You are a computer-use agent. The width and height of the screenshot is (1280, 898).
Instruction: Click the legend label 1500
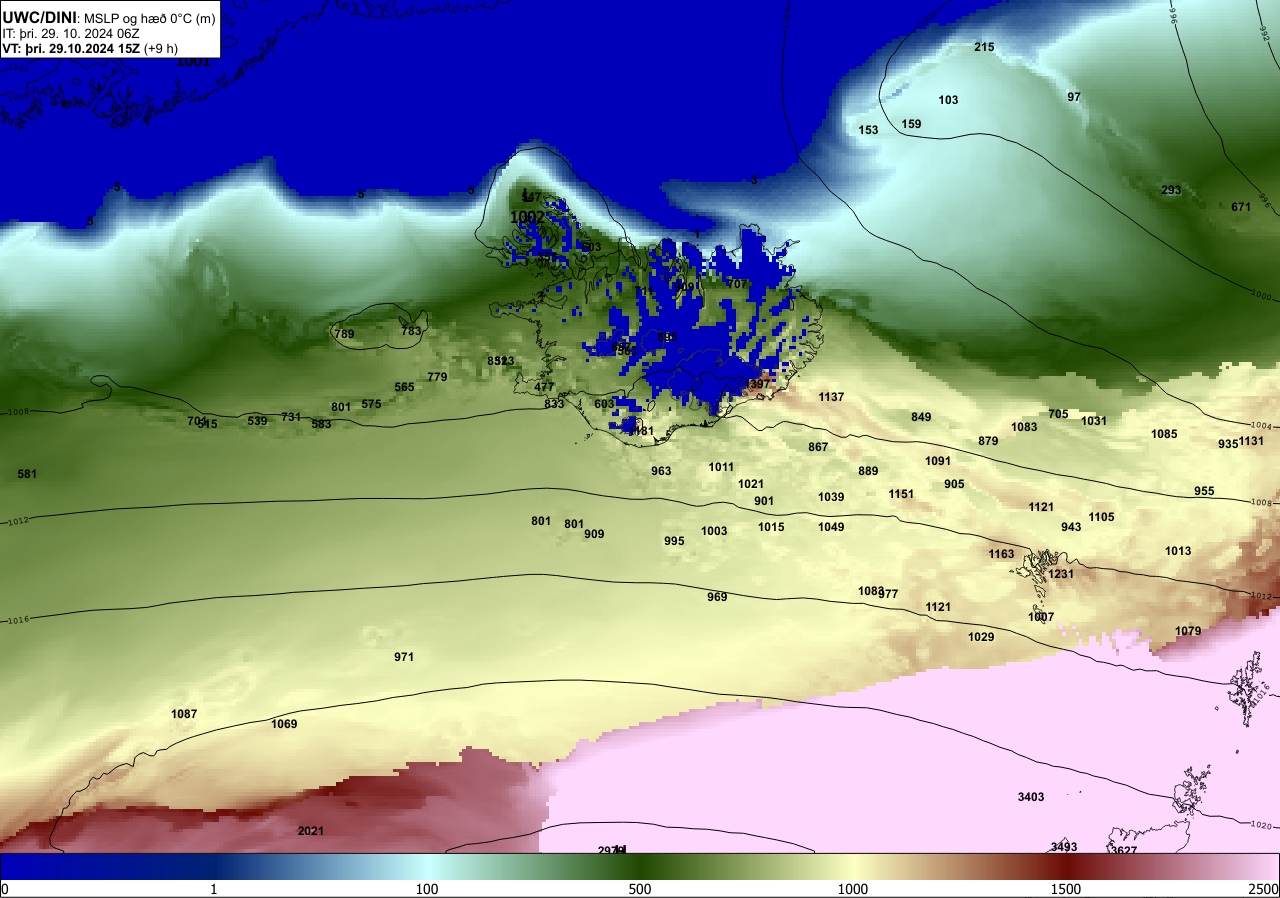(x=1066, y=890)
